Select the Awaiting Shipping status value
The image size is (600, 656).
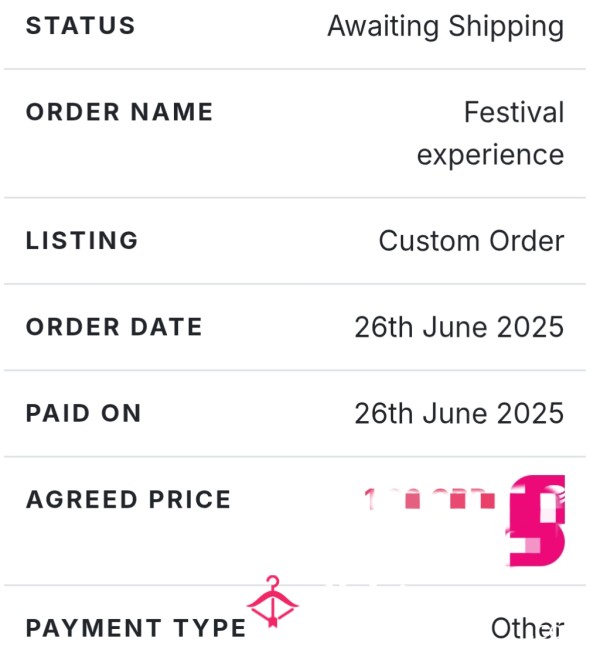click(x=446, y=27)
